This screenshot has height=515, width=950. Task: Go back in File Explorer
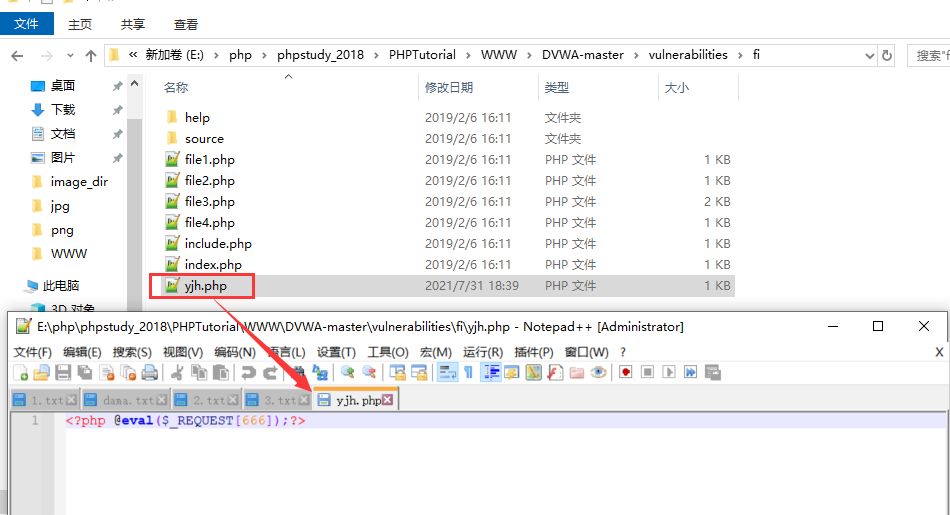point(17,56)
